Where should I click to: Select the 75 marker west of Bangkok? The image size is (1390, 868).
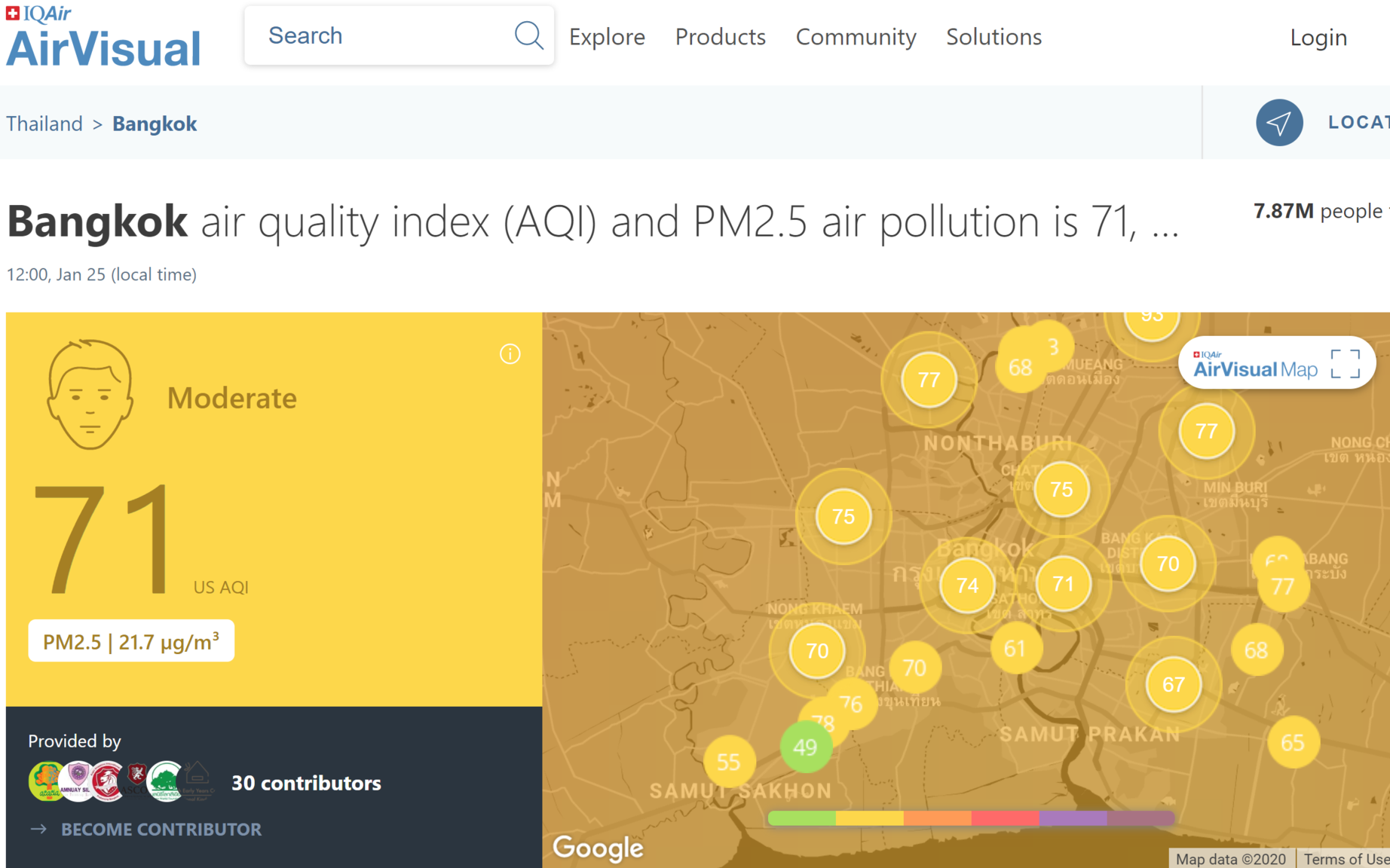click(x=843, y=516)
